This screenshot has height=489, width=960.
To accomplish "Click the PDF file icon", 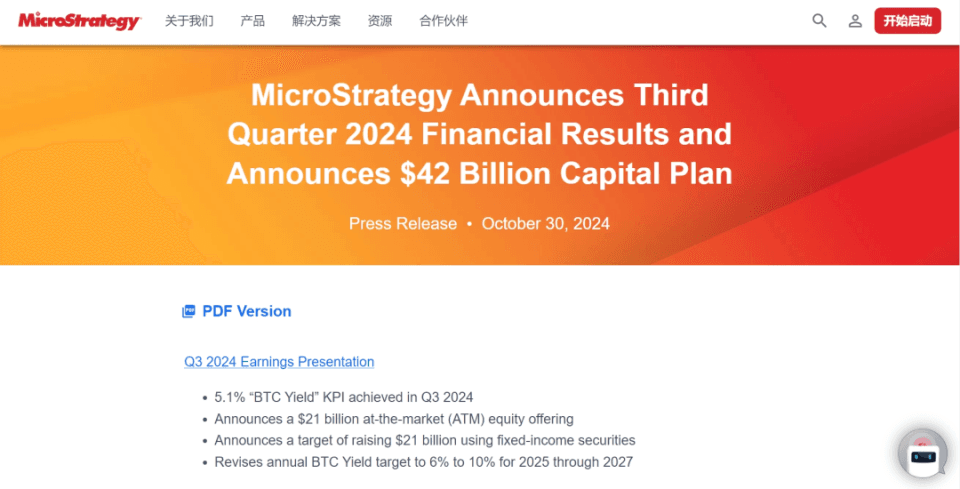I will [x=189, y=312].
